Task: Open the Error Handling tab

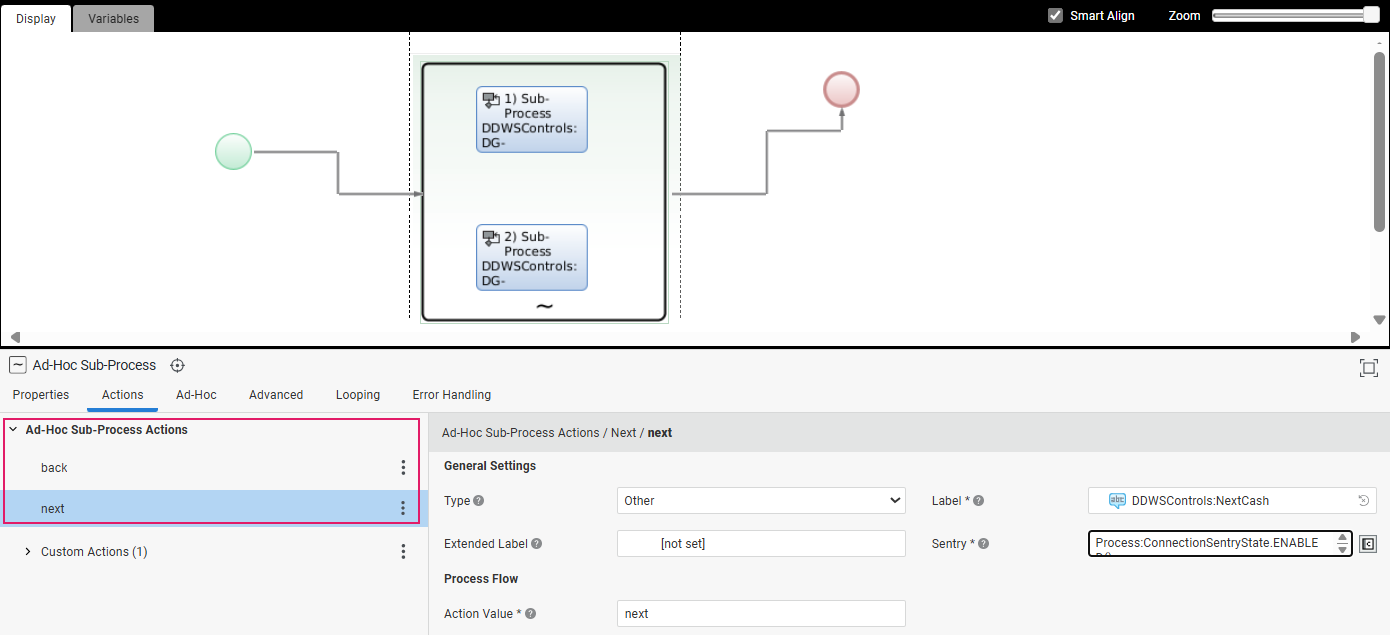Action: coord(451,395)
